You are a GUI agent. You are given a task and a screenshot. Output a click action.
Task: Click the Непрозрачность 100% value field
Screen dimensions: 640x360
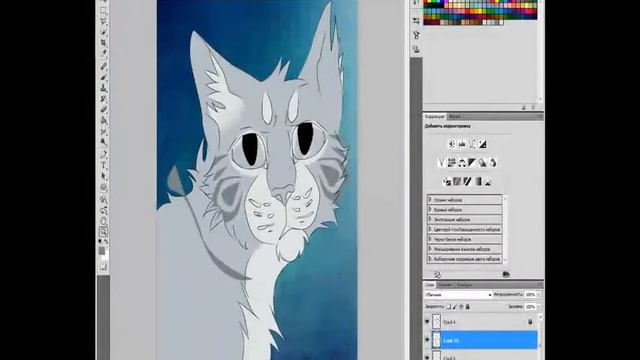(530, 294)
